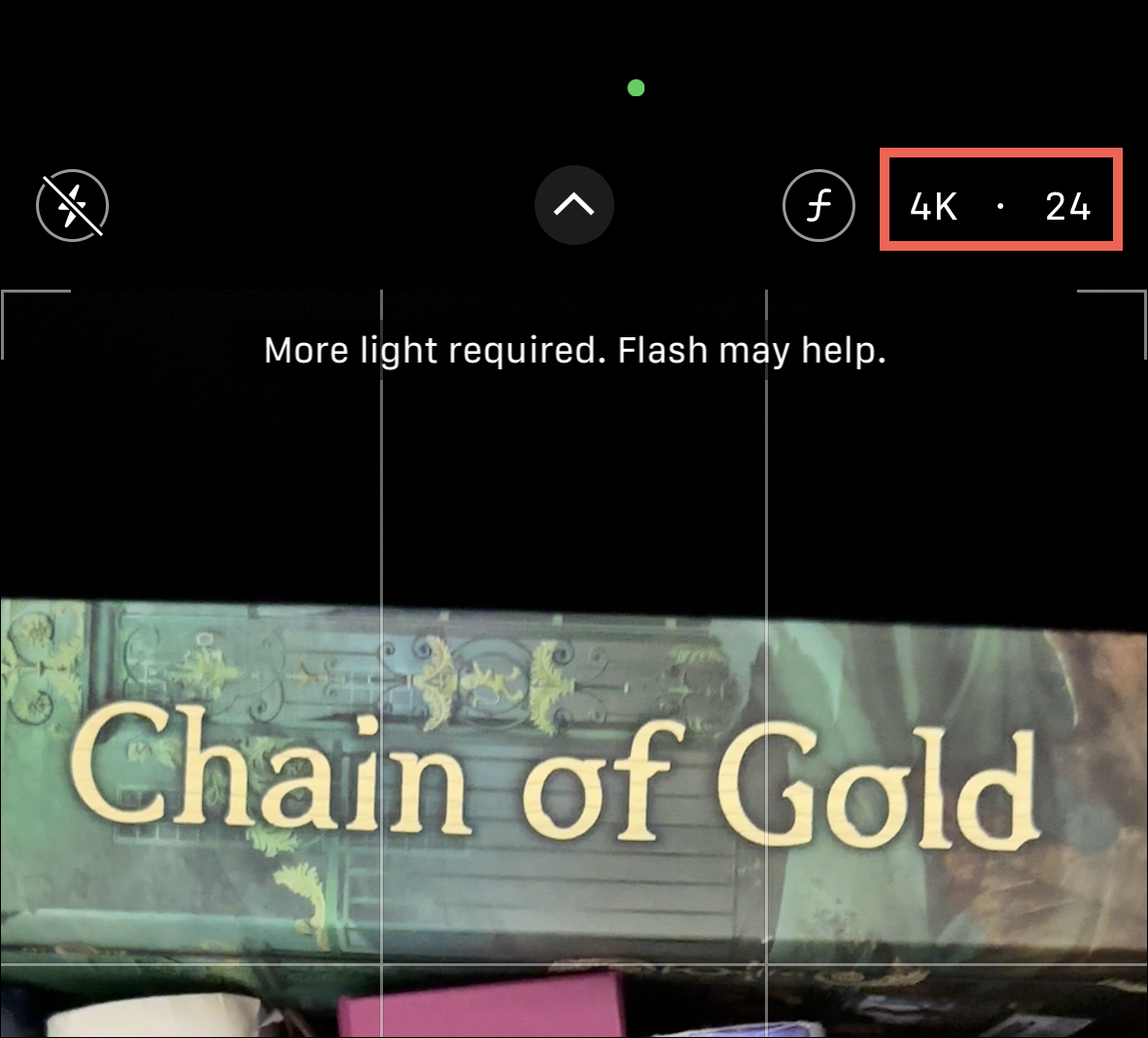Tap the top-left viewfinder corner bracket
Screen dimensions: 1148x1038
(x=35, y=324)
